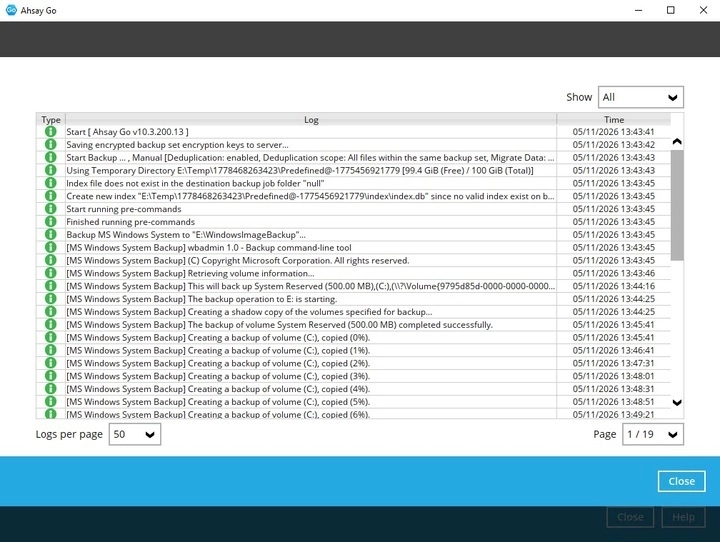This screenshot has width=720, height=542.
Task: Click the info icon for "copied (4%)" row
Action: coord(51,389)
